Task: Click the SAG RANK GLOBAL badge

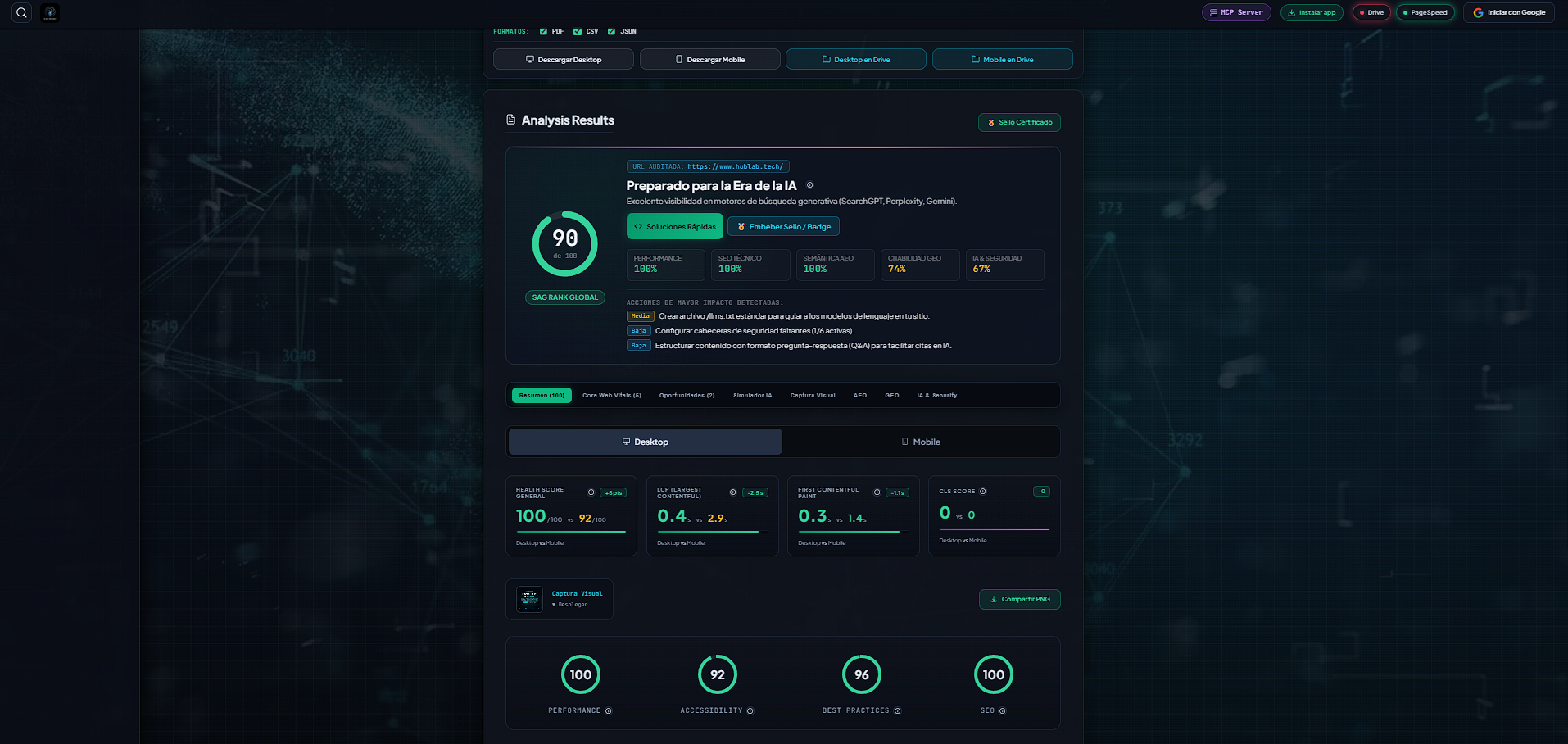Action: tap(565, 297)
